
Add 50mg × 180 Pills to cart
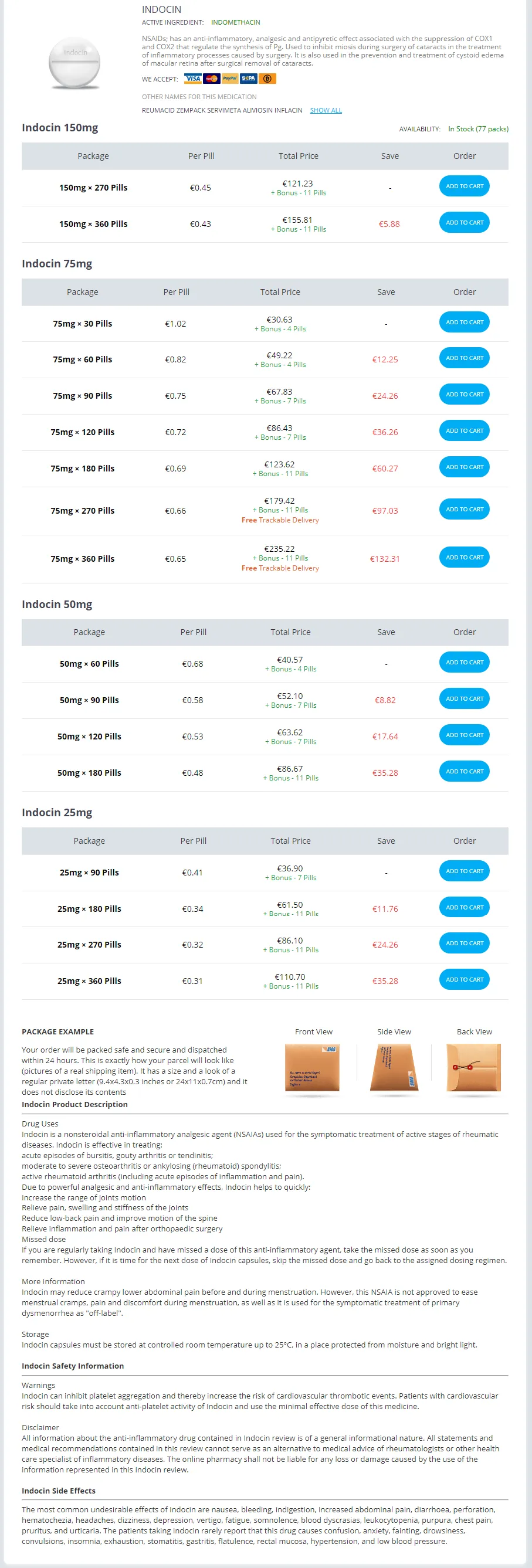464,771
